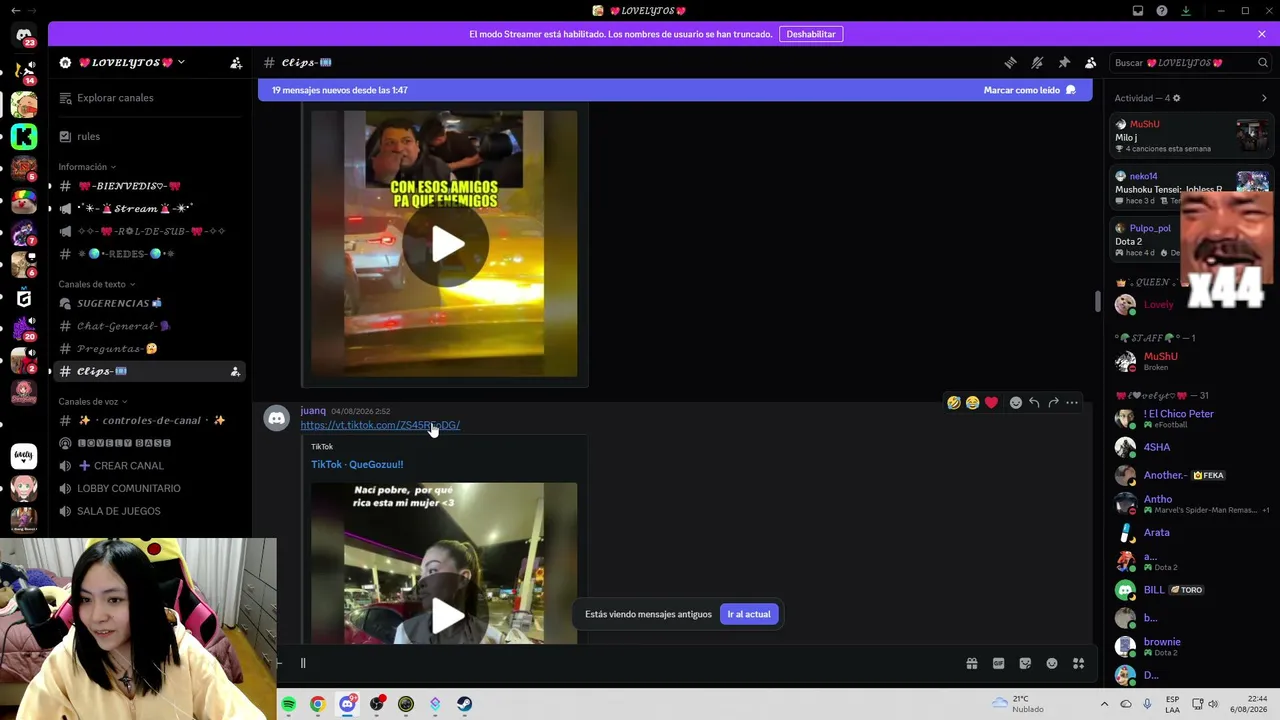Open the Threads icon in channel header
Screen dimensions: 1280x720
(1010, 62)
